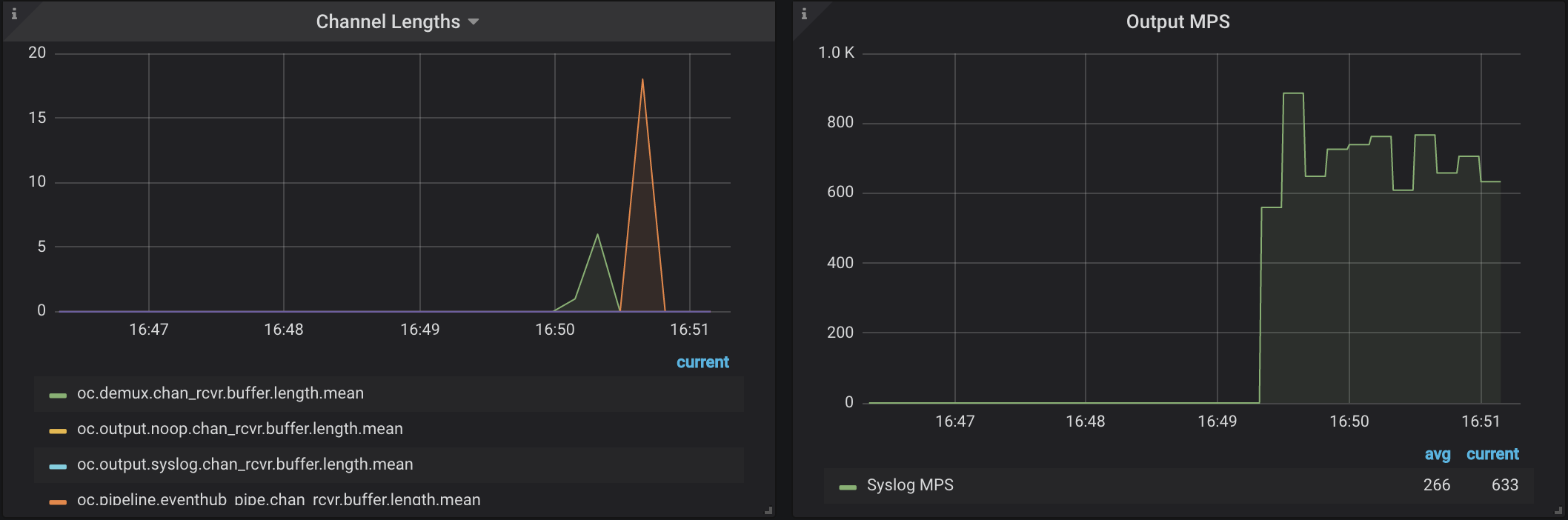Toggle the oc.output.noop.chan_rcvr.buffer.length.mean series

(239, 429)
